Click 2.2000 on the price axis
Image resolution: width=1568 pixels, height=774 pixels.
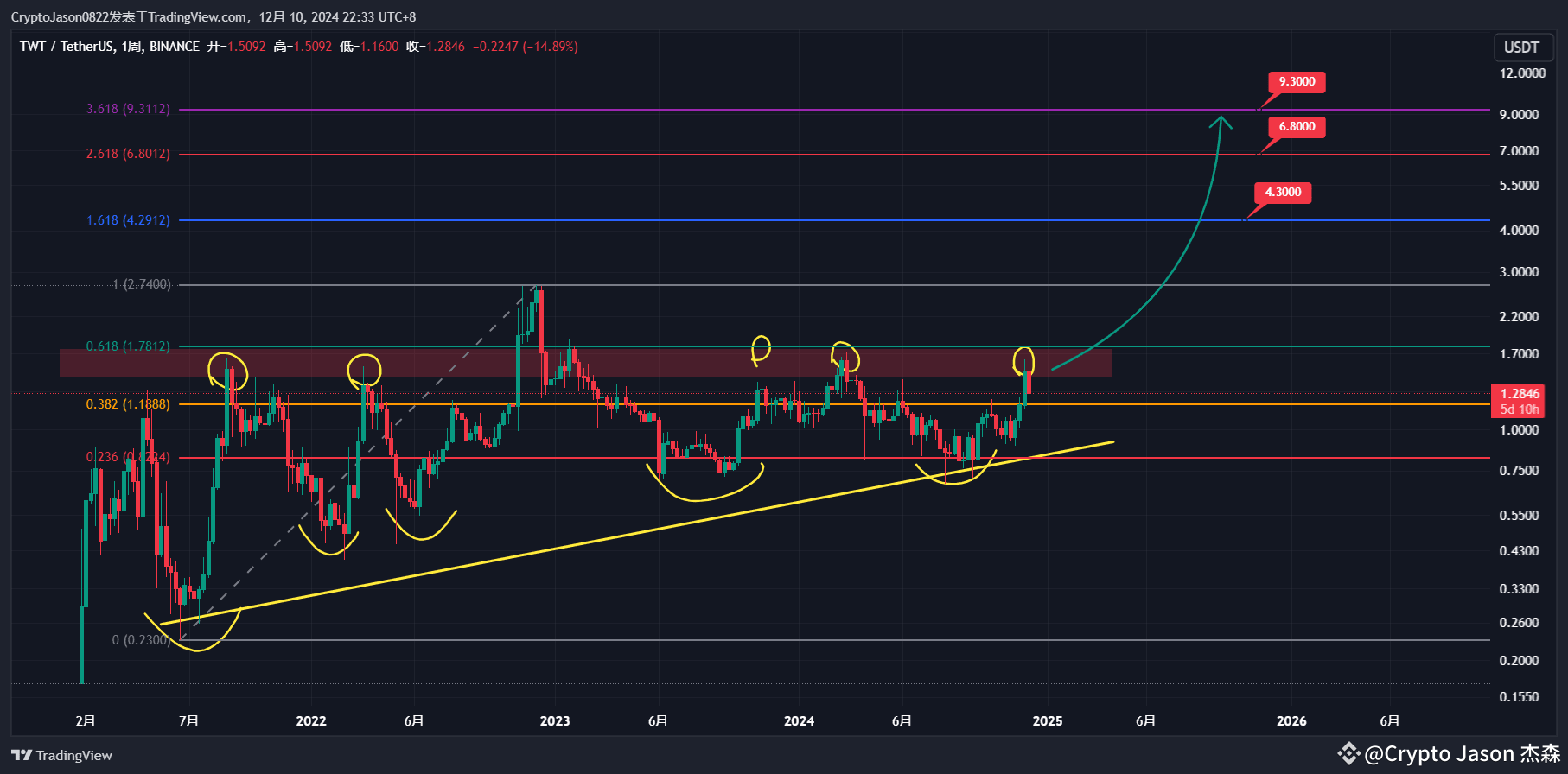(x=1519, y=317)
